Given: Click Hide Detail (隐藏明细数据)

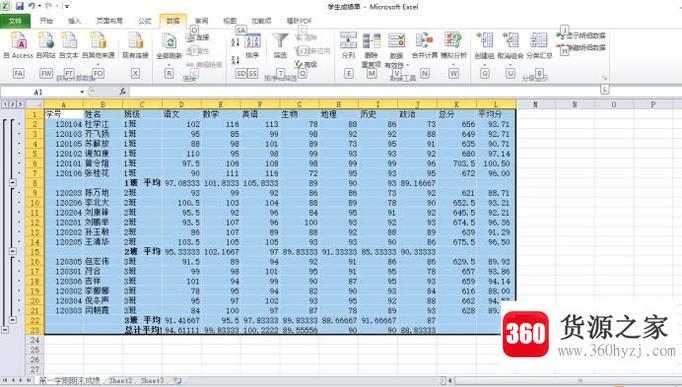Looking at the screenshot, I should [x=581, y=47].
